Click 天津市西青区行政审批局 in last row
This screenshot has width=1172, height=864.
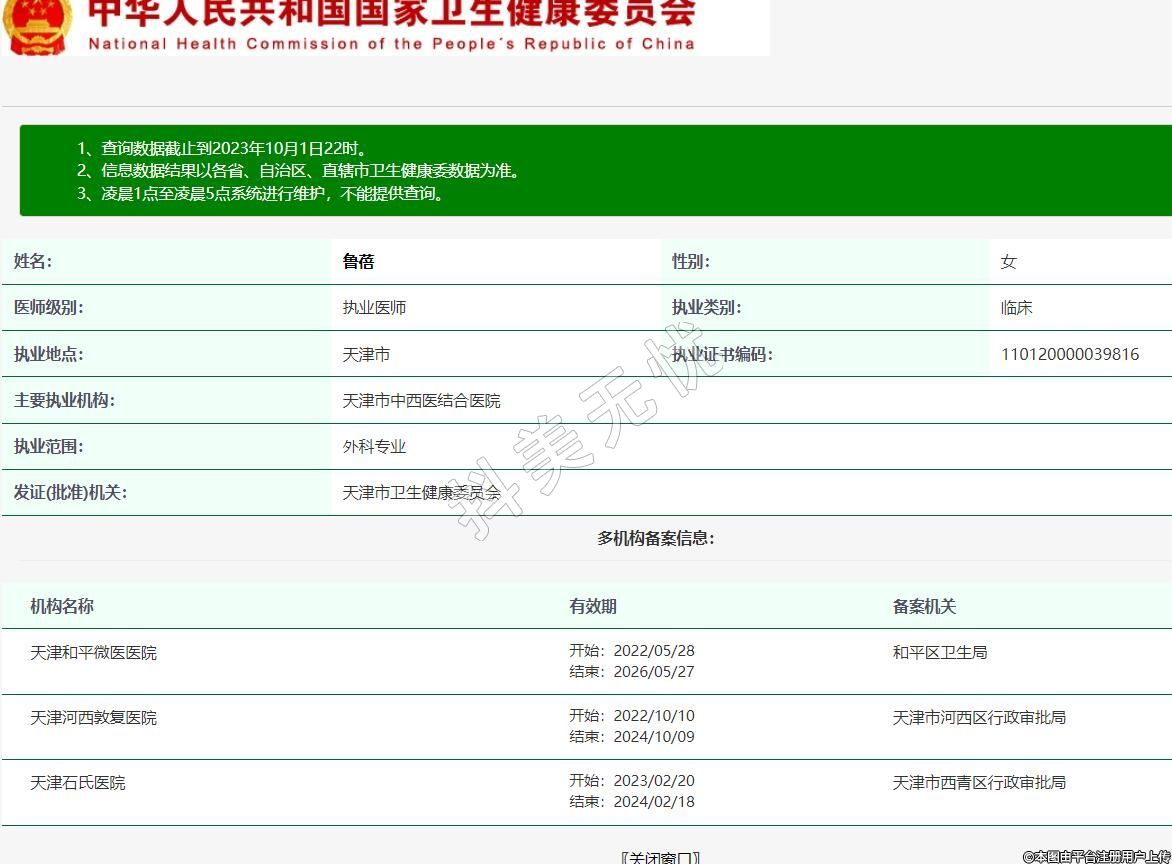pos(979,782)
